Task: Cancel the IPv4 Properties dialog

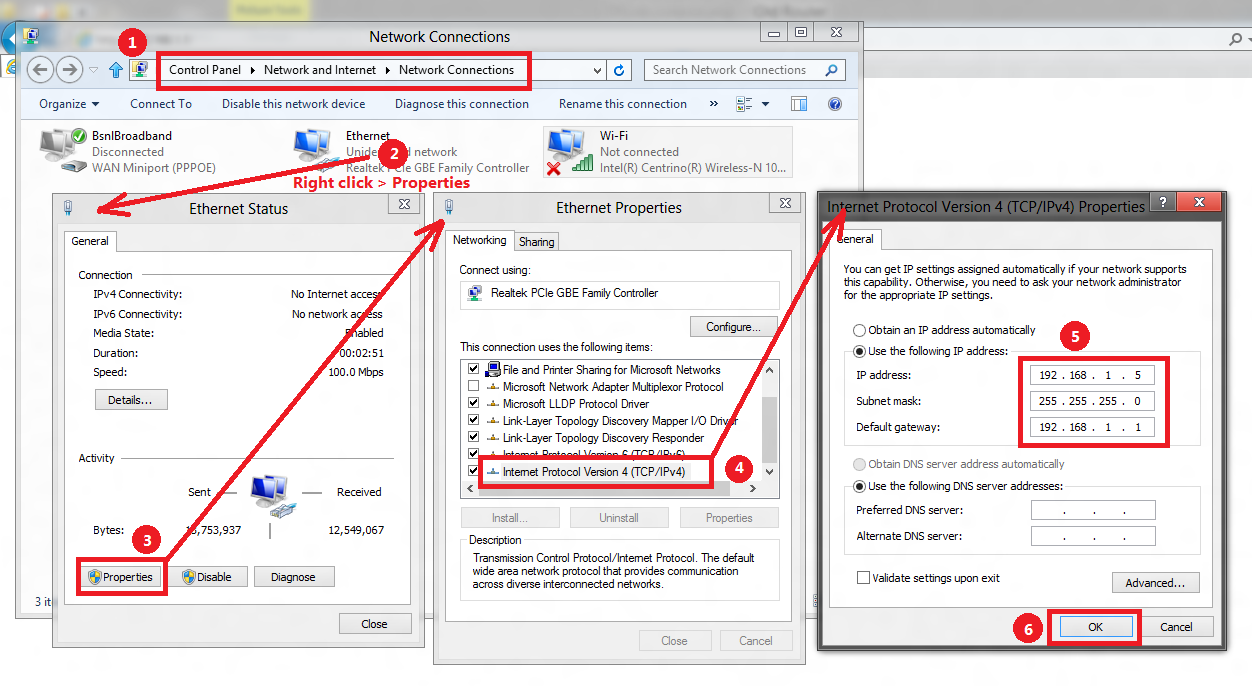Action: 1176,627
